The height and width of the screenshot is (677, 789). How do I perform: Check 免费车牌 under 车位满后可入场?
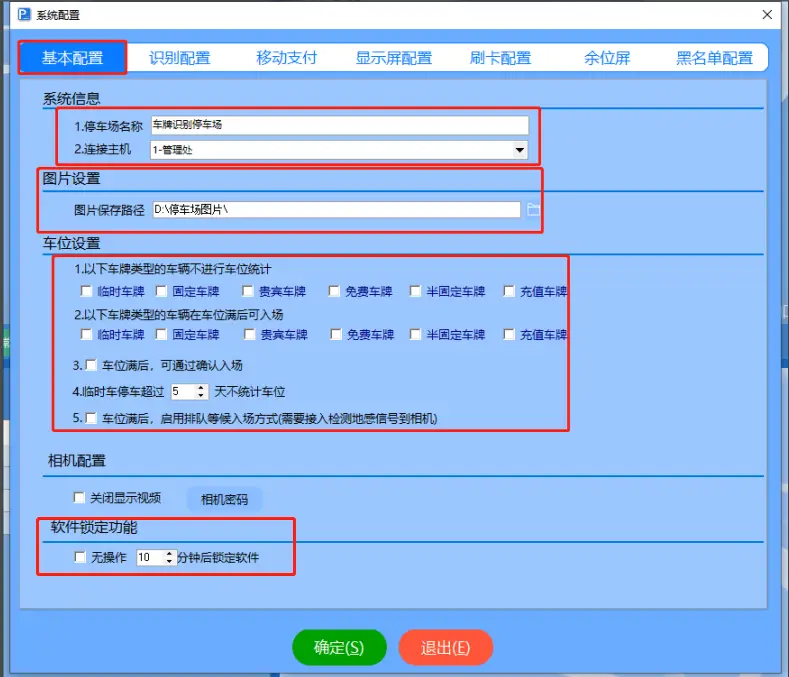point(336,334)
